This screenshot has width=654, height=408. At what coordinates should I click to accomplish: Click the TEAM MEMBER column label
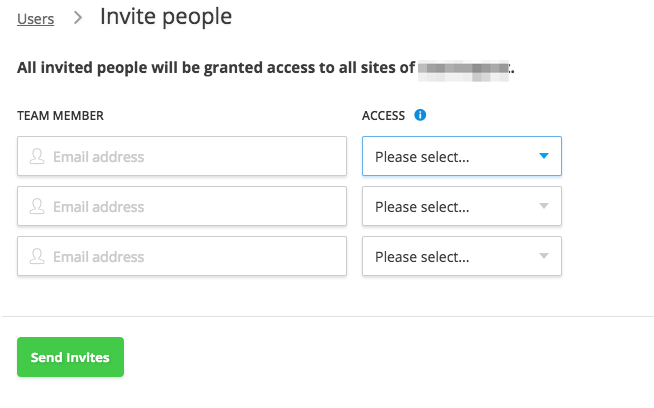tap(60, 116)
